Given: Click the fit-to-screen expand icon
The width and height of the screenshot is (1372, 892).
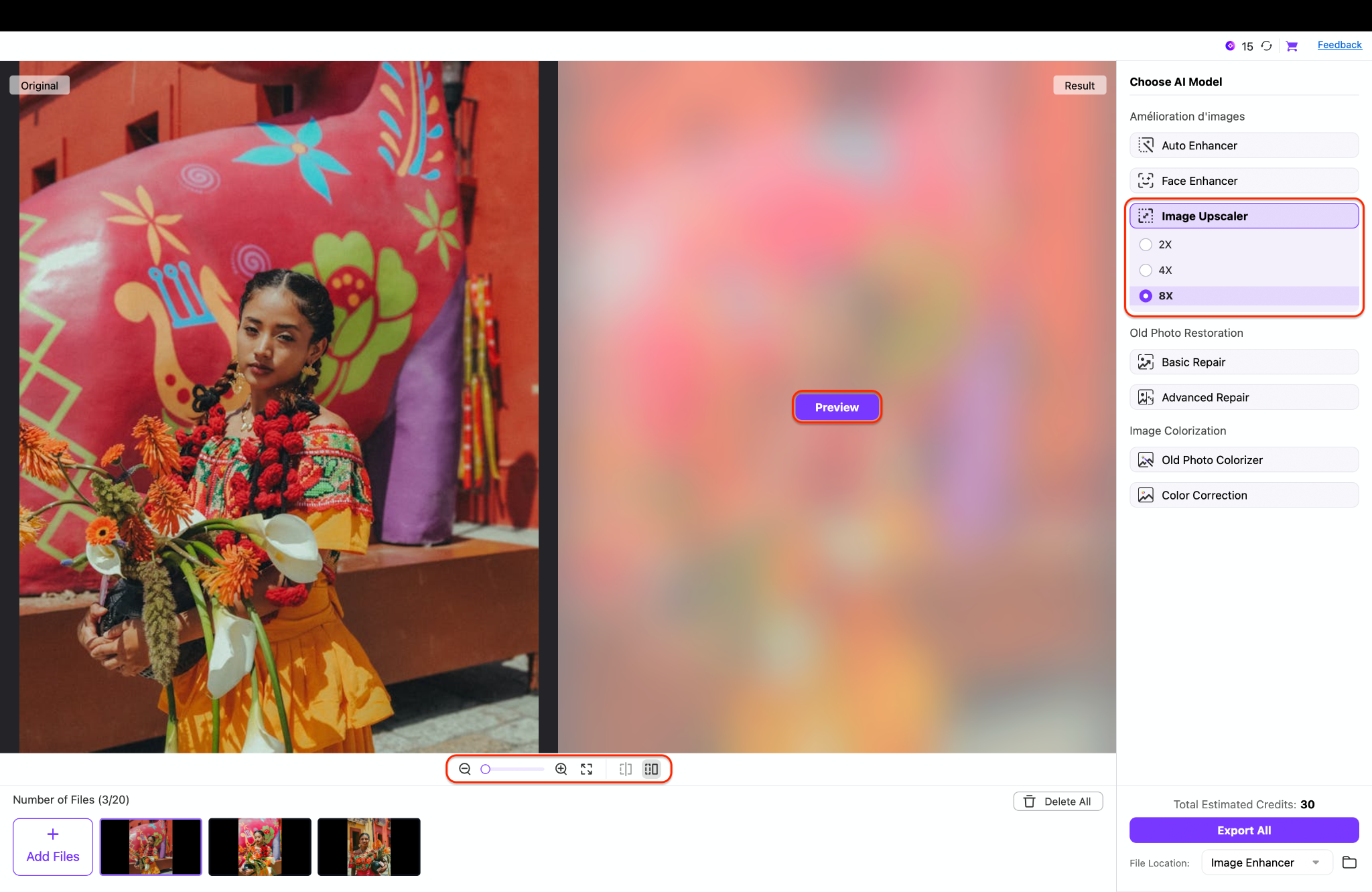Looking at the screenshot, I should 587,769.
